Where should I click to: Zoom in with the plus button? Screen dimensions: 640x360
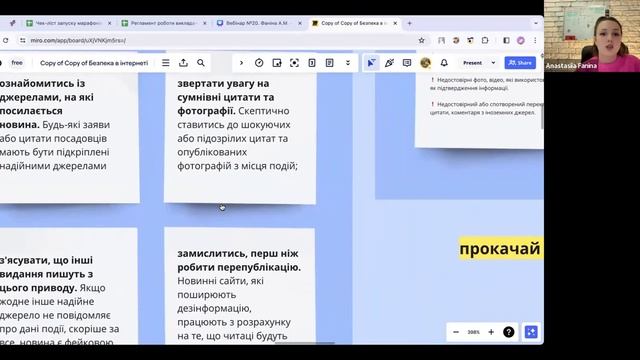tap(491, 332)
